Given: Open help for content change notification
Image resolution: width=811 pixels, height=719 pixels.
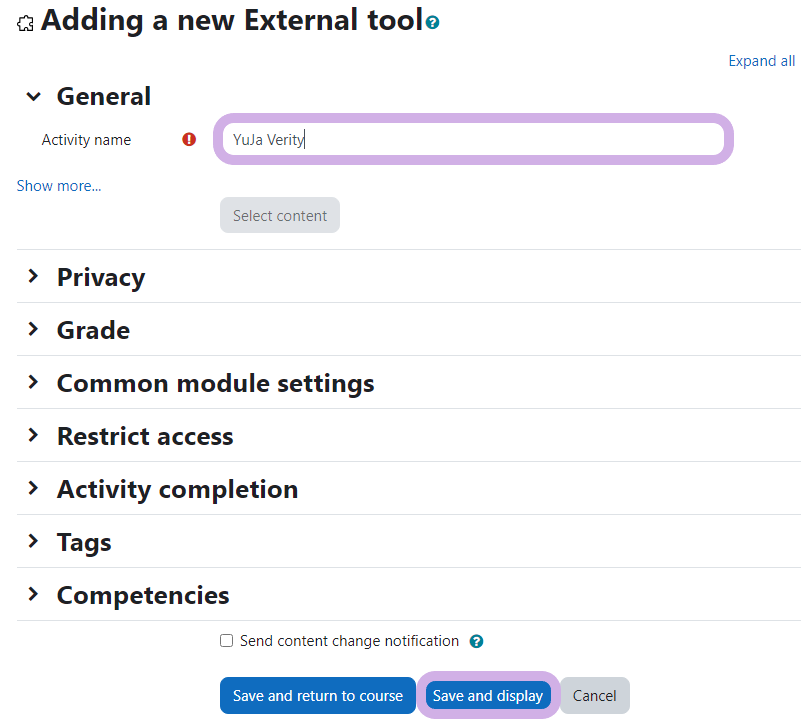Looking at the screenshot, I should click(x=477, y=642).
